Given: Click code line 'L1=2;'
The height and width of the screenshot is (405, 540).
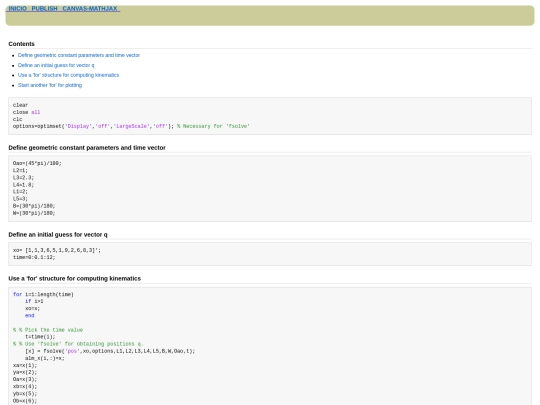Looking at the screenshot, I should coord(20,192).
